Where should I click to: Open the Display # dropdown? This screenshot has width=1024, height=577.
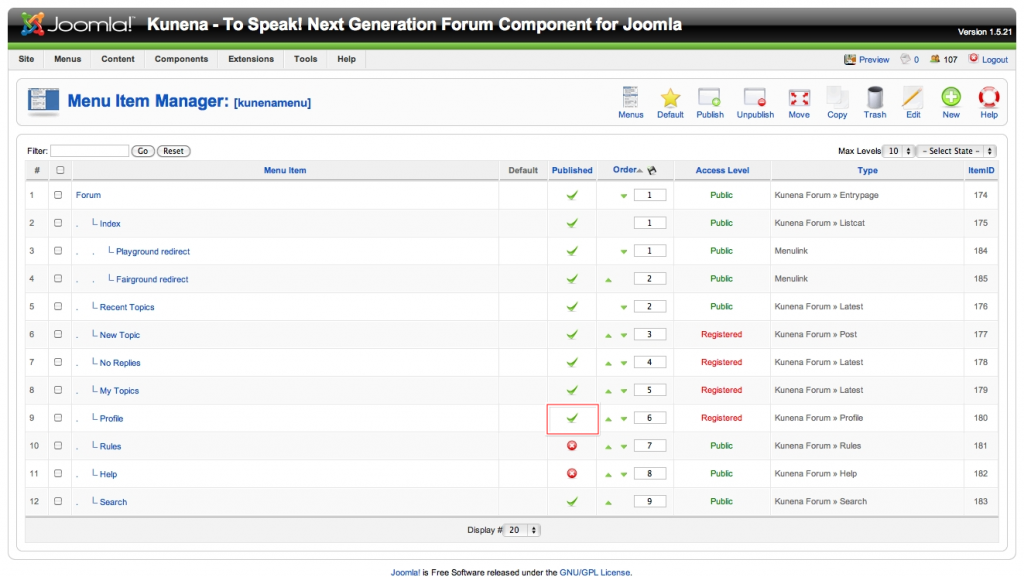(x=522, y=530)
